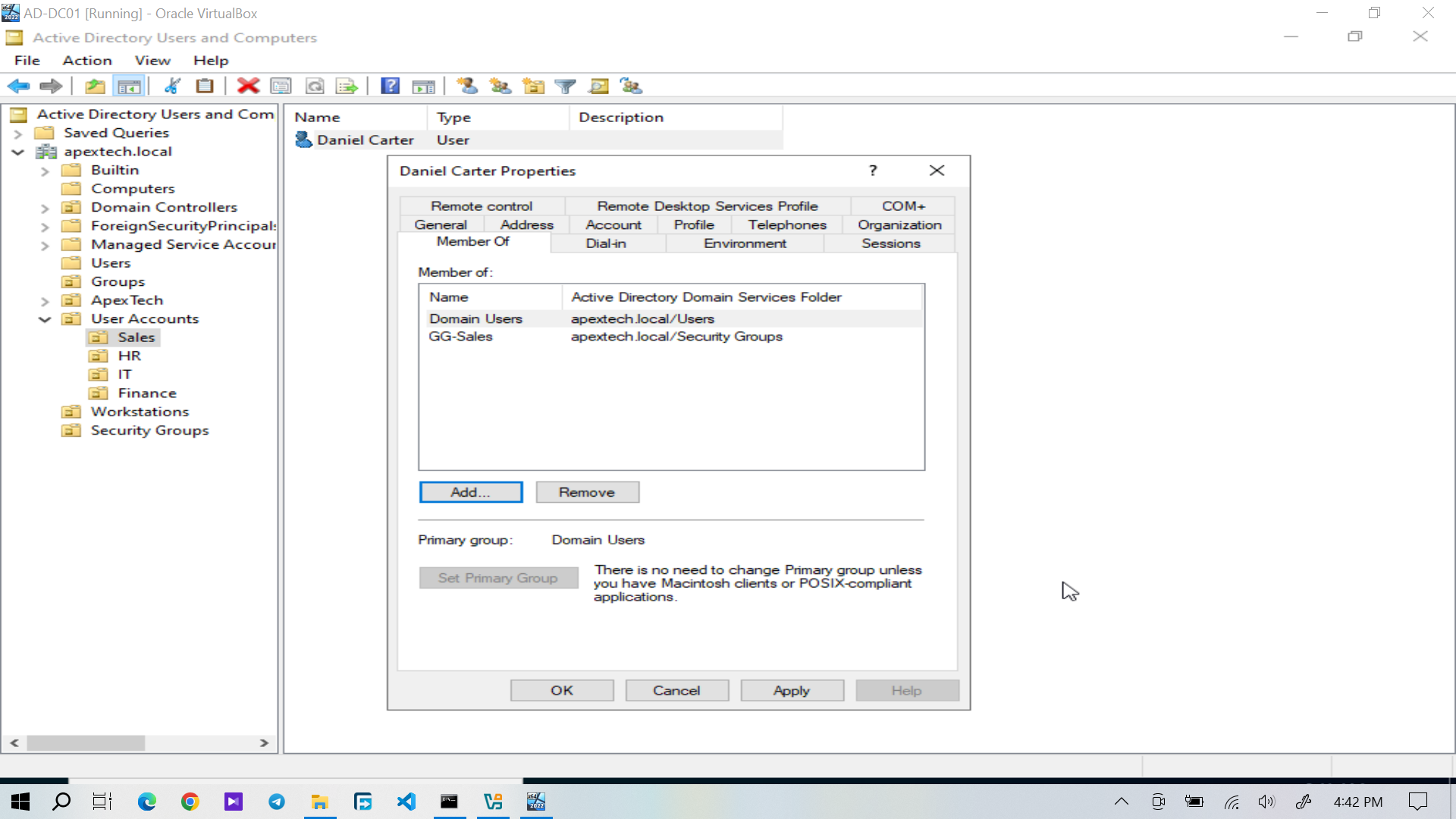Click the filter funnel icon
This screenshot has height=819, width=1456.
[566, 86]
